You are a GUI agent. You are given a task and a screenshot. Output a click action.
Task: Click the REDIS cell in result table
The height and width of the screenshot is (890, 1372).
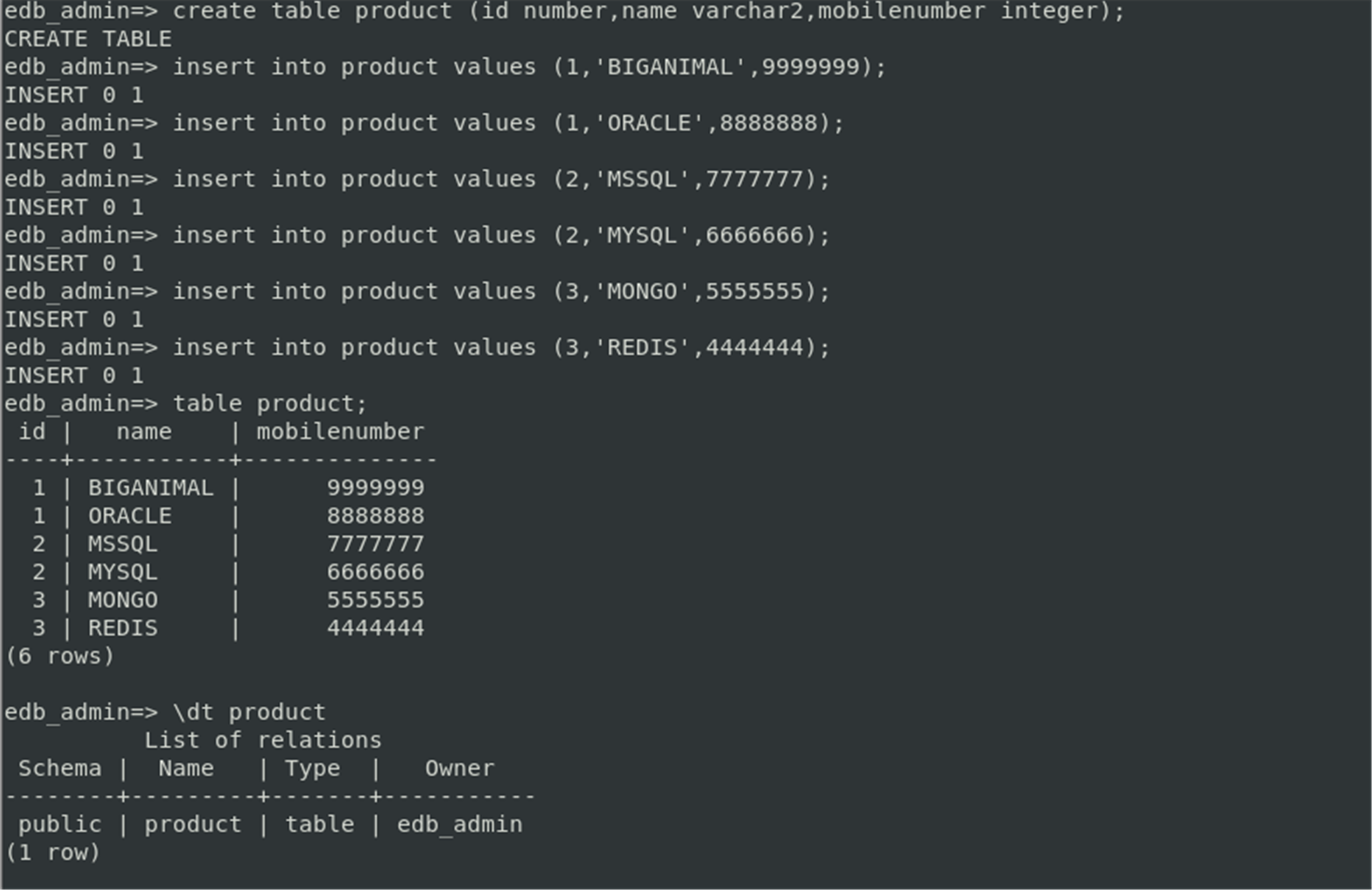pyautogui.click(x=123, y=628)
